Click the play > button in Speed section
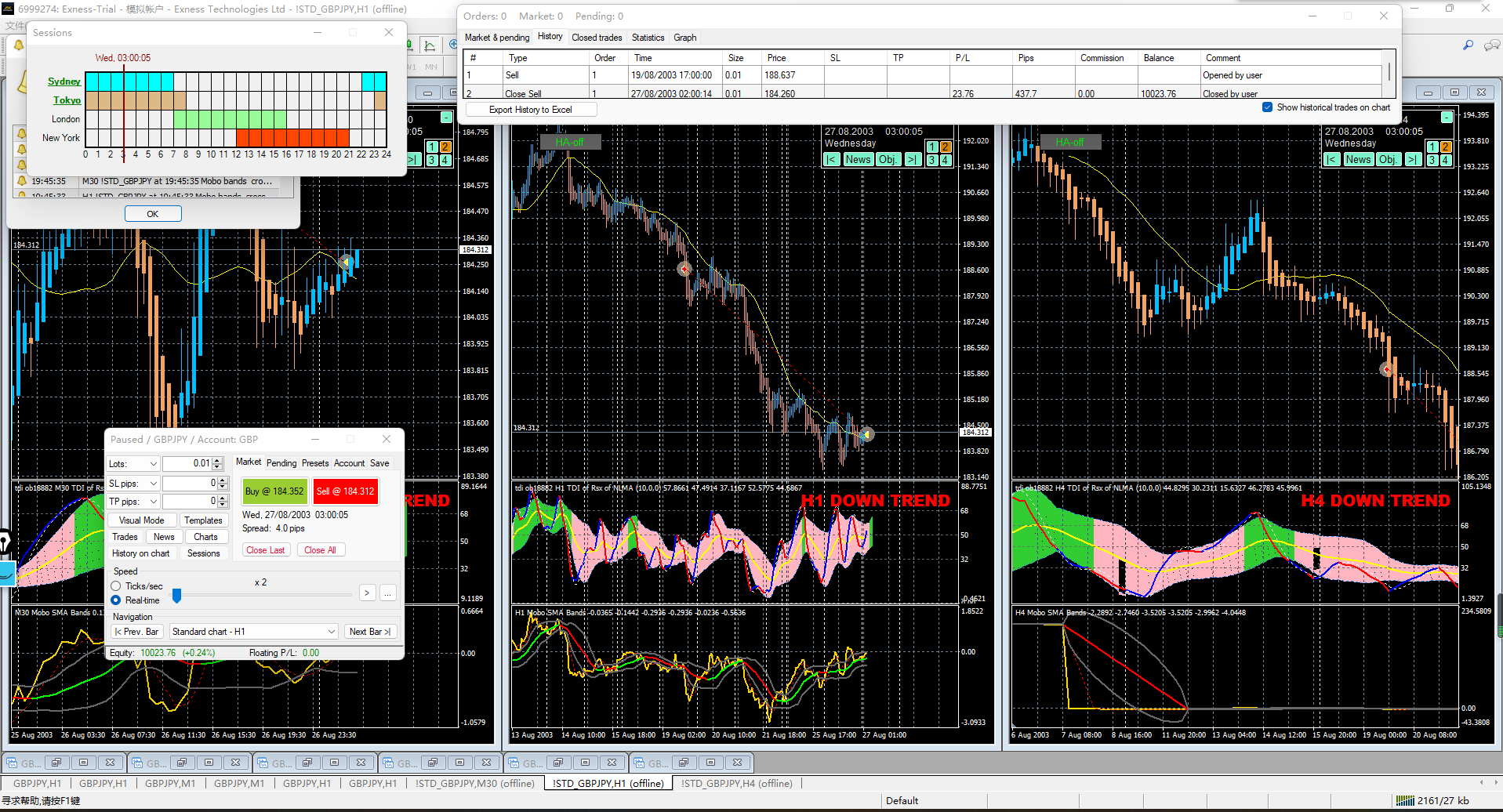The image size is (1503, 812). pyautogui.click(x=367, y=593)
